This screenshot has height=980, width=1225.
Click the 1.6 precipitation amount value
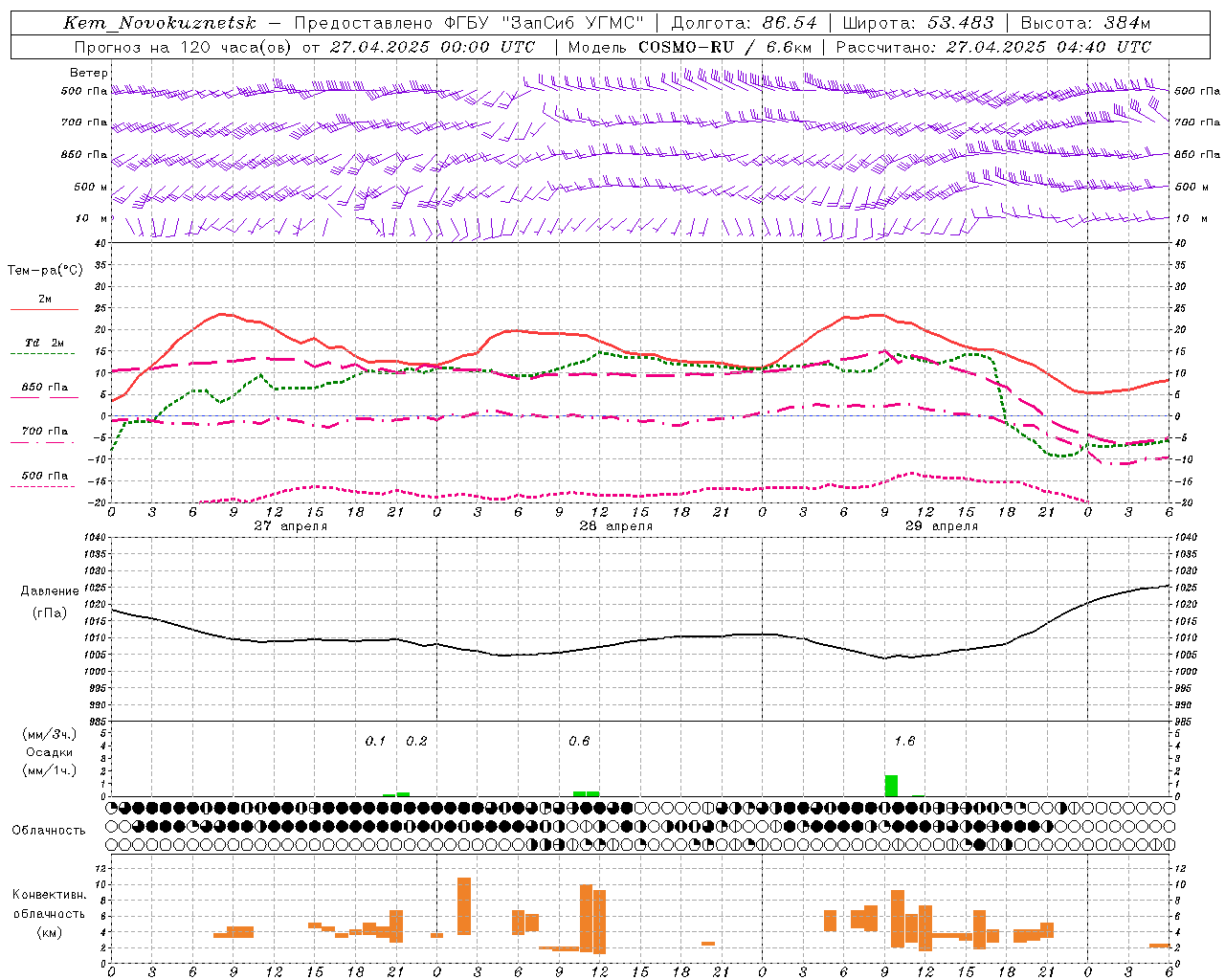[x=904, y=742]
